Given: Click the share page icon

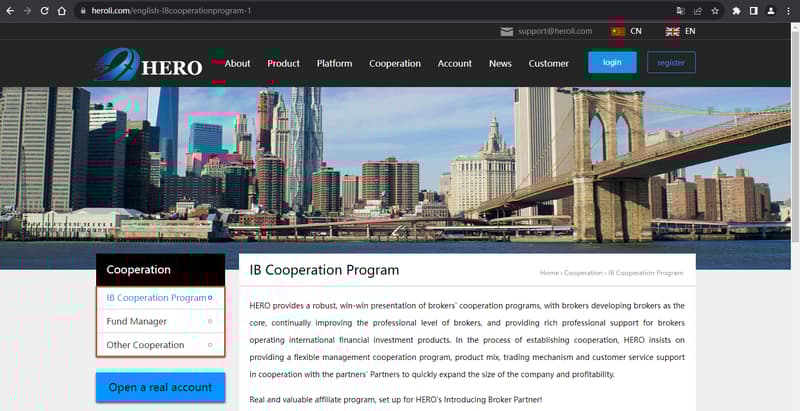Looking at the screenshot, I should pos(697,11).
